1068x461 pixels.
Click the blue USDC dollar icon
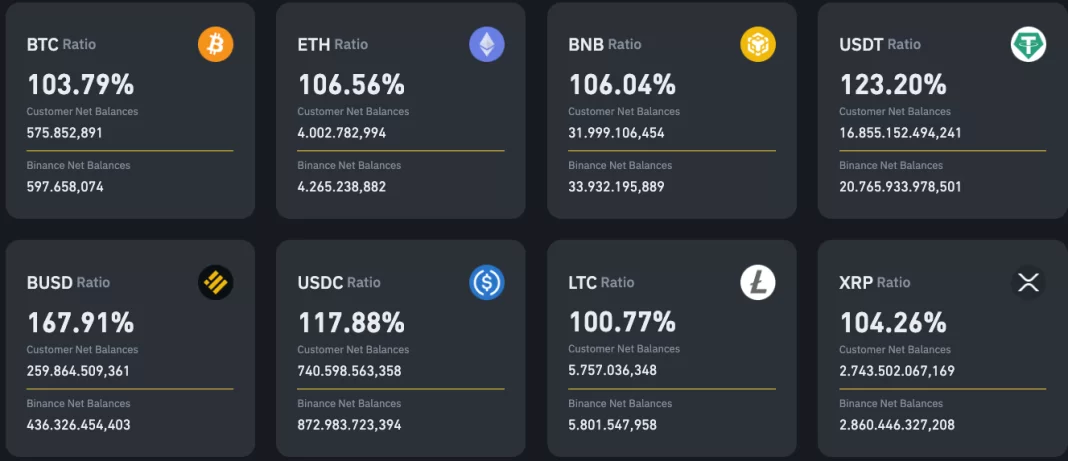click(487, 283)
